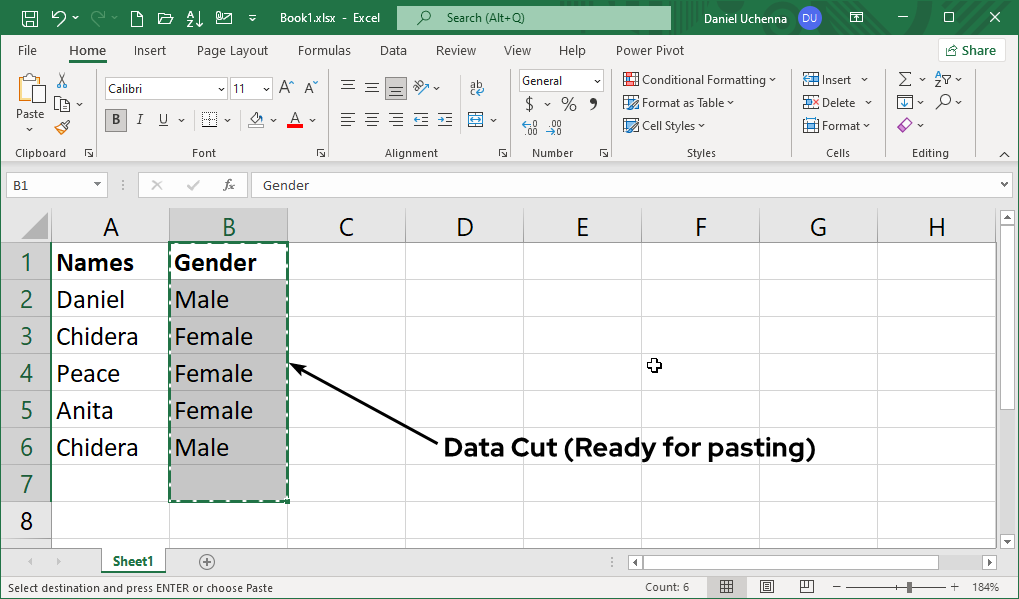Select the Format Painter brush
Viewport: 1019px width, 599px height.
[62, 127]
